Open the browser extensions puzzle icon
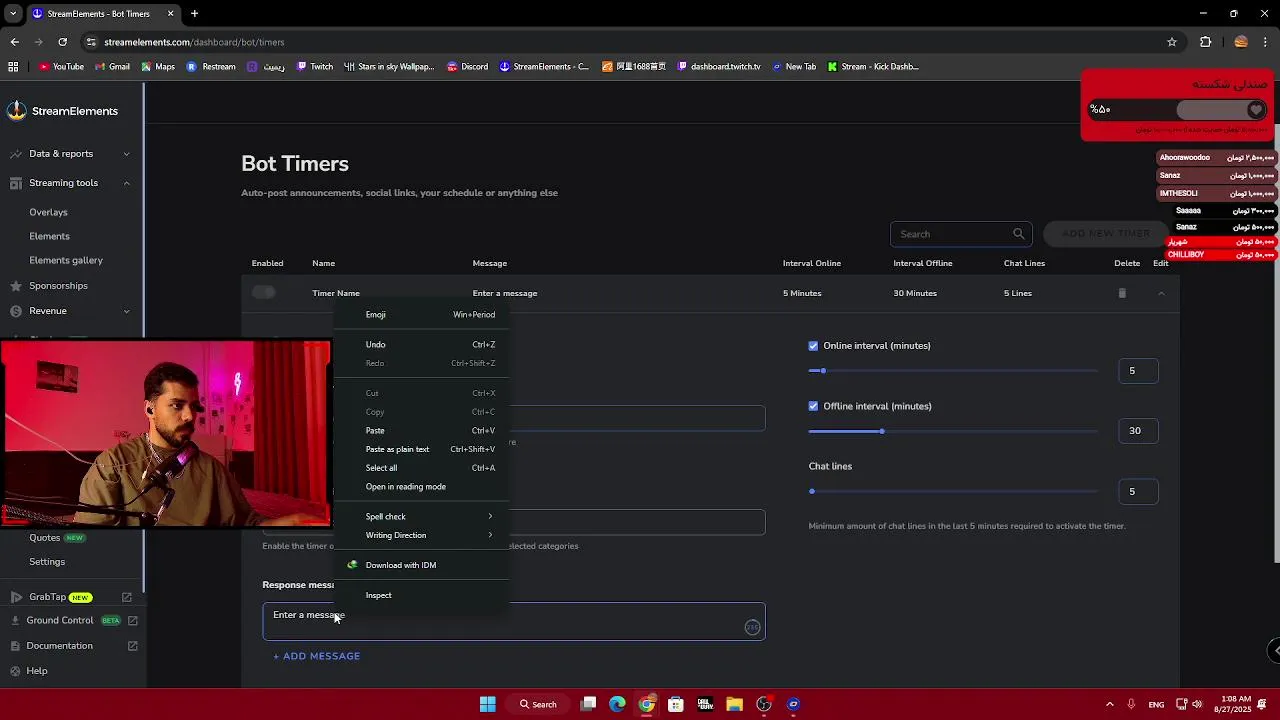This screenshot has height=720, width=1280. point(1205,42)
